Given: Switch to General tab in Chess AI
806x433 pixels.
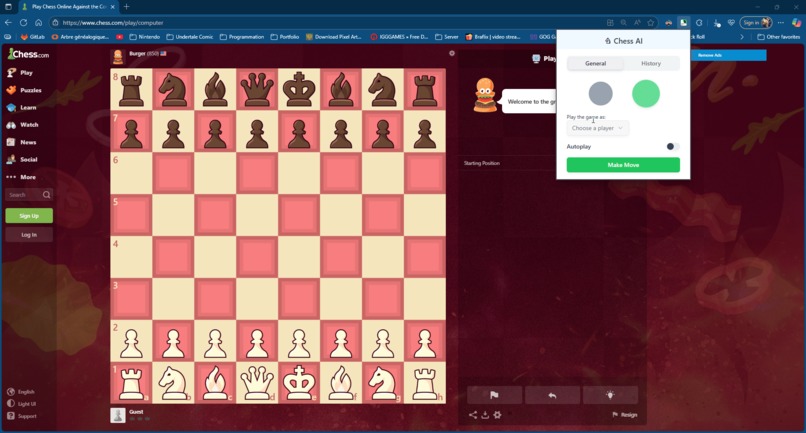Looking at the screenshot, I should [595, 63].
